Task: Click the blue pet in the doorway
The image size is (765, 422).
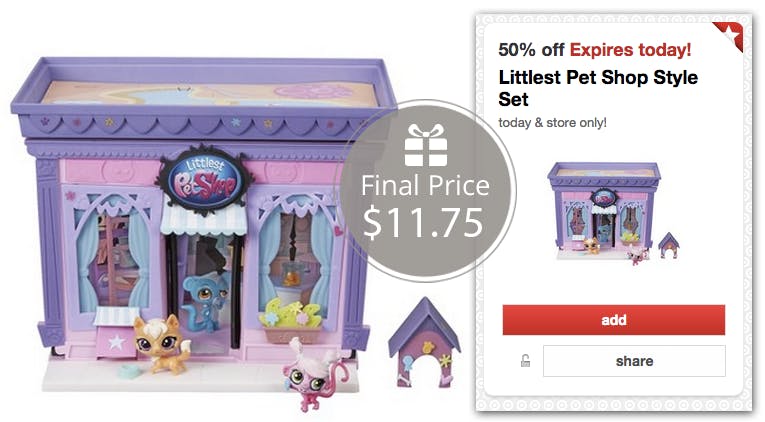Action: pyautogui.click(x=204, y=302)
